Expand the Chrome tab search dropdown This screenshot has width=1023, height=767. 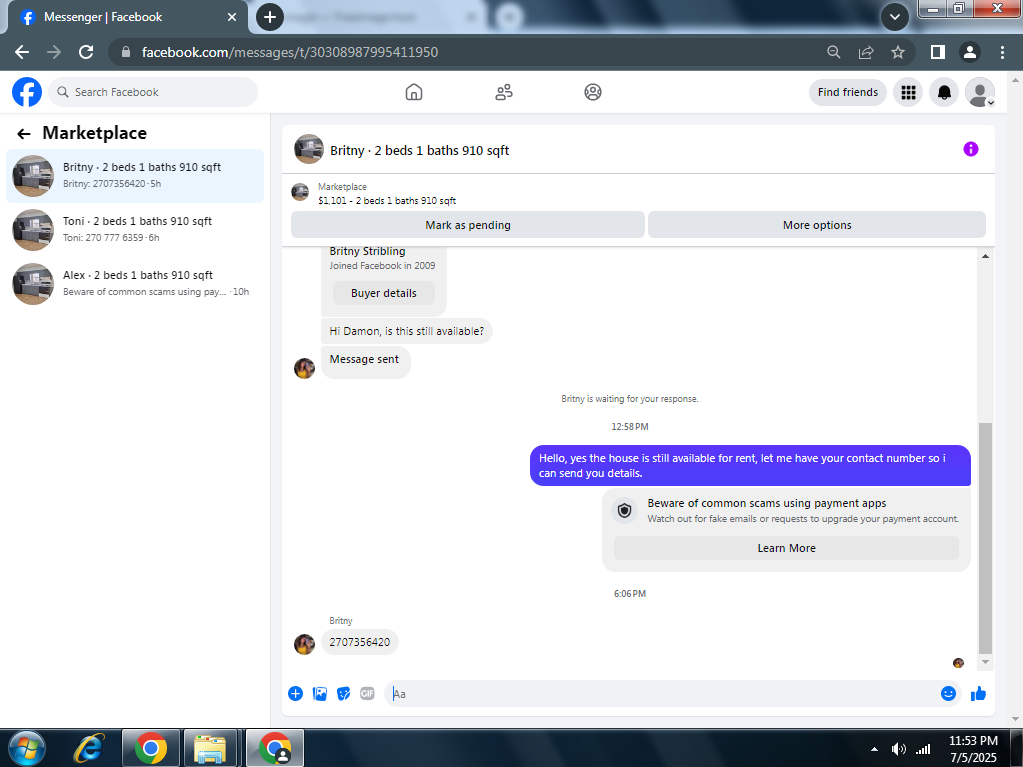click(895, 17)
